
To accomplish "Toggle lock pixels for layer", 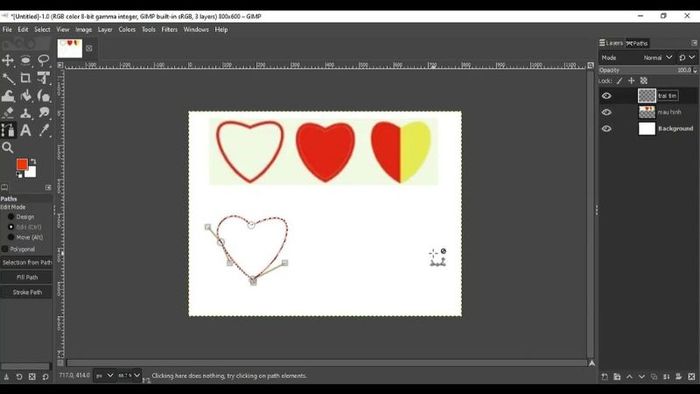I will pos(619,81).
